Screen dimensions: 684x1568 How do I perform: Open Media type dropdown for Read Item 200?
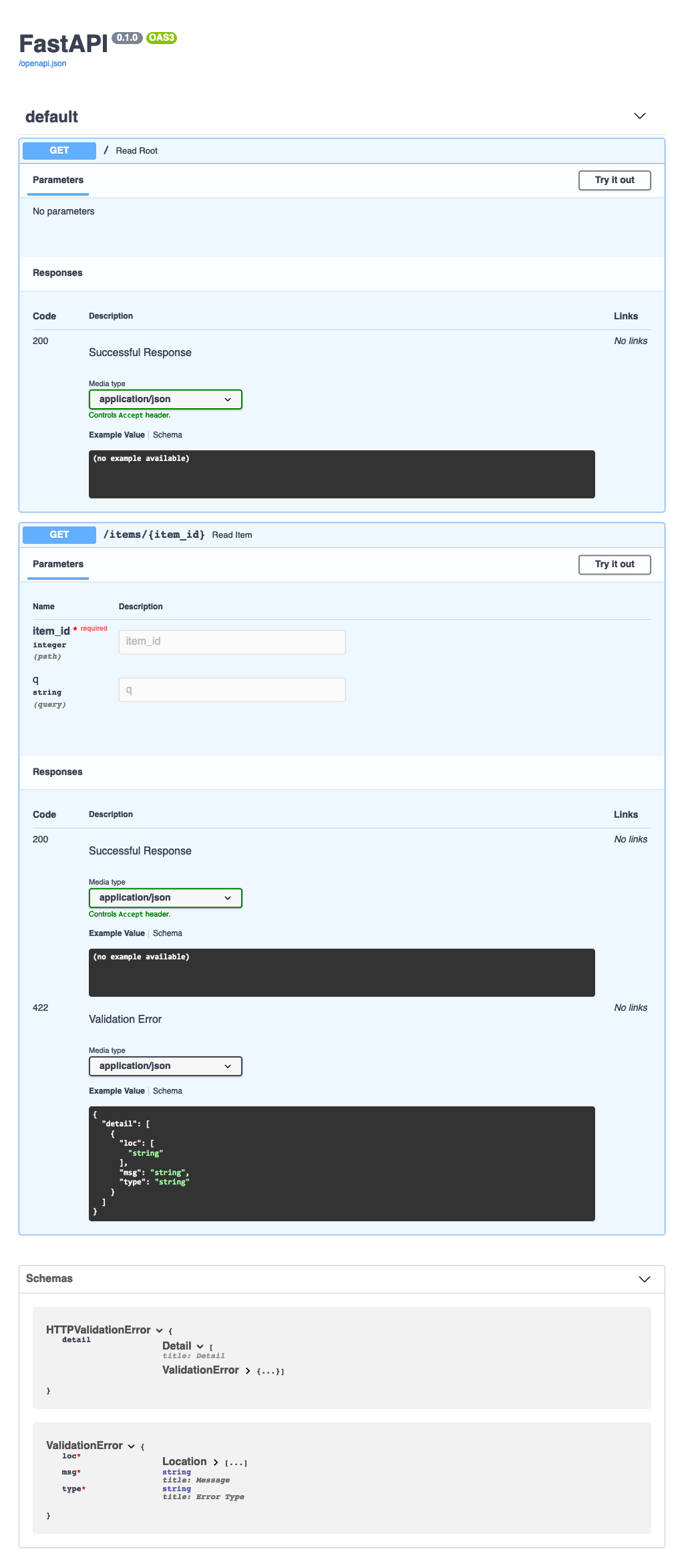[165, 898]
